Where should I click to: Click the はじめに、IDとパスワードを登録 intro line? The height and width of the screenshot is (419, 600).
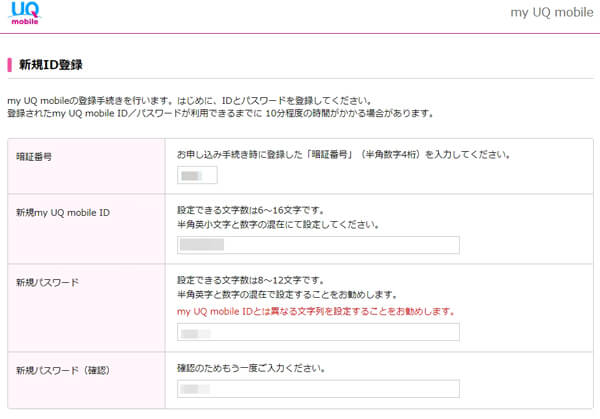click(190, 101)
